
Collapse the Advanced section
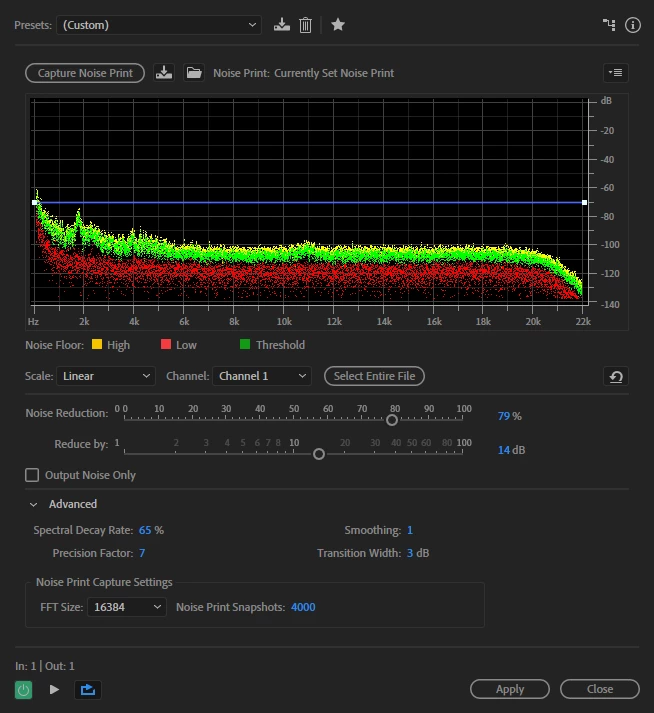34,504
